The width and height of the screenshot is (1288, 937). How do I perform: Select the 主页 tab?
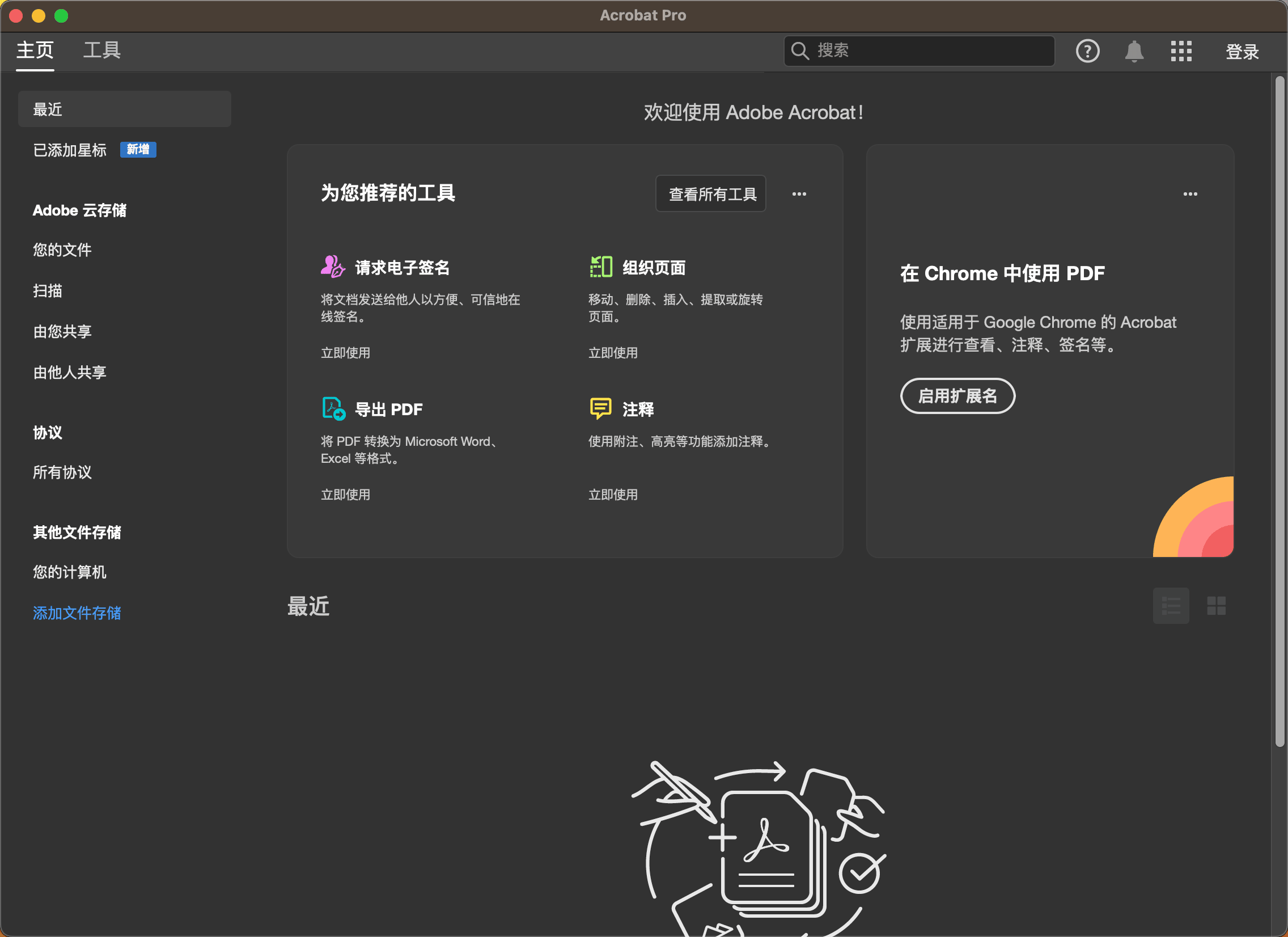pyautogui.click(x=35, y=50)
